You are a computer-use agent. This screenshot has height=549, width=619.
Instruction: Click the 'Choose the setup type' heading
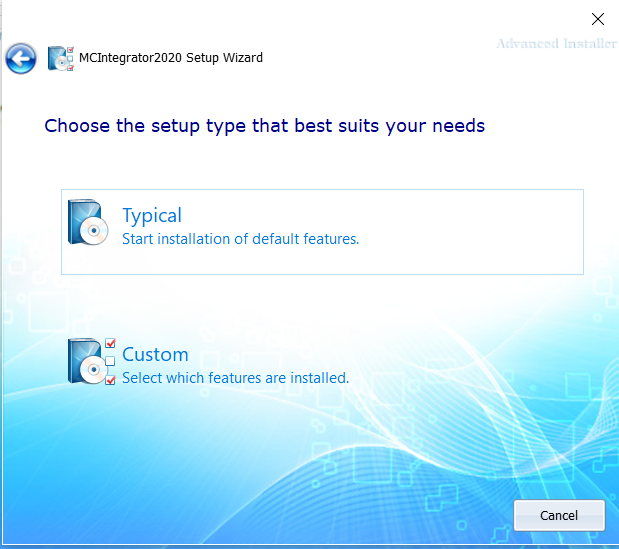click(264, 126)
